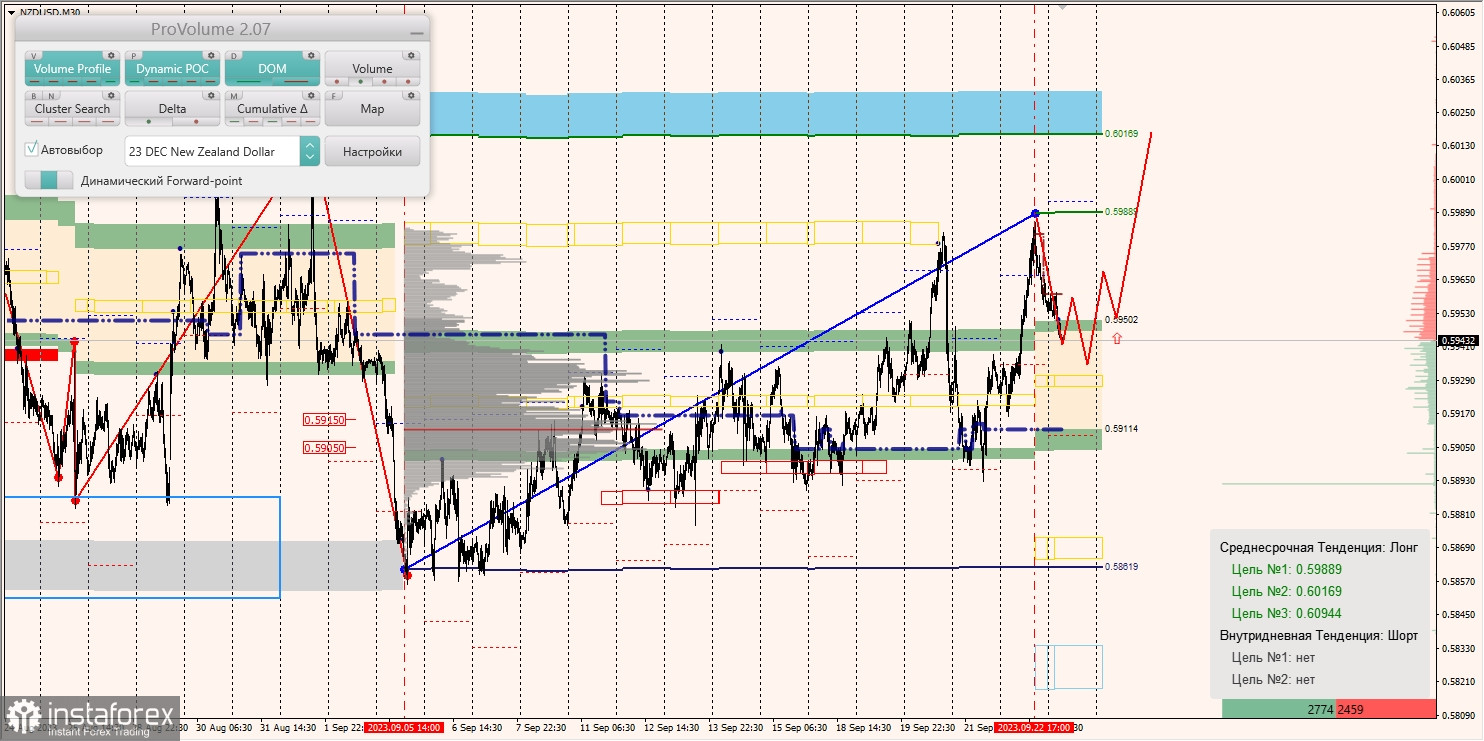1484x741 pixels.
Task: Enable the Map indicator
Action: pyautogui.click(x=372, y=109)
